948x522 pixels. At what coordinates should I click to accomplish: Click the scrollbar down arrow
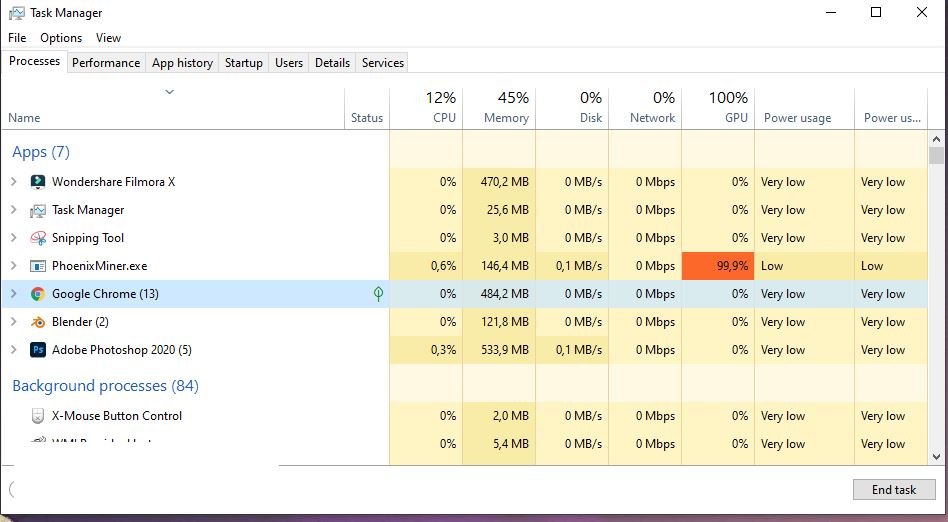[x=936, y=457]
